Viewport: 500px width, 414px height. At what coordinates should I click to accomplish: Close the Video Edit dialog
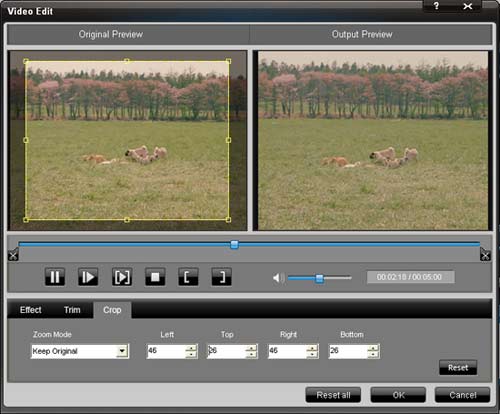[x=468, y=6]
